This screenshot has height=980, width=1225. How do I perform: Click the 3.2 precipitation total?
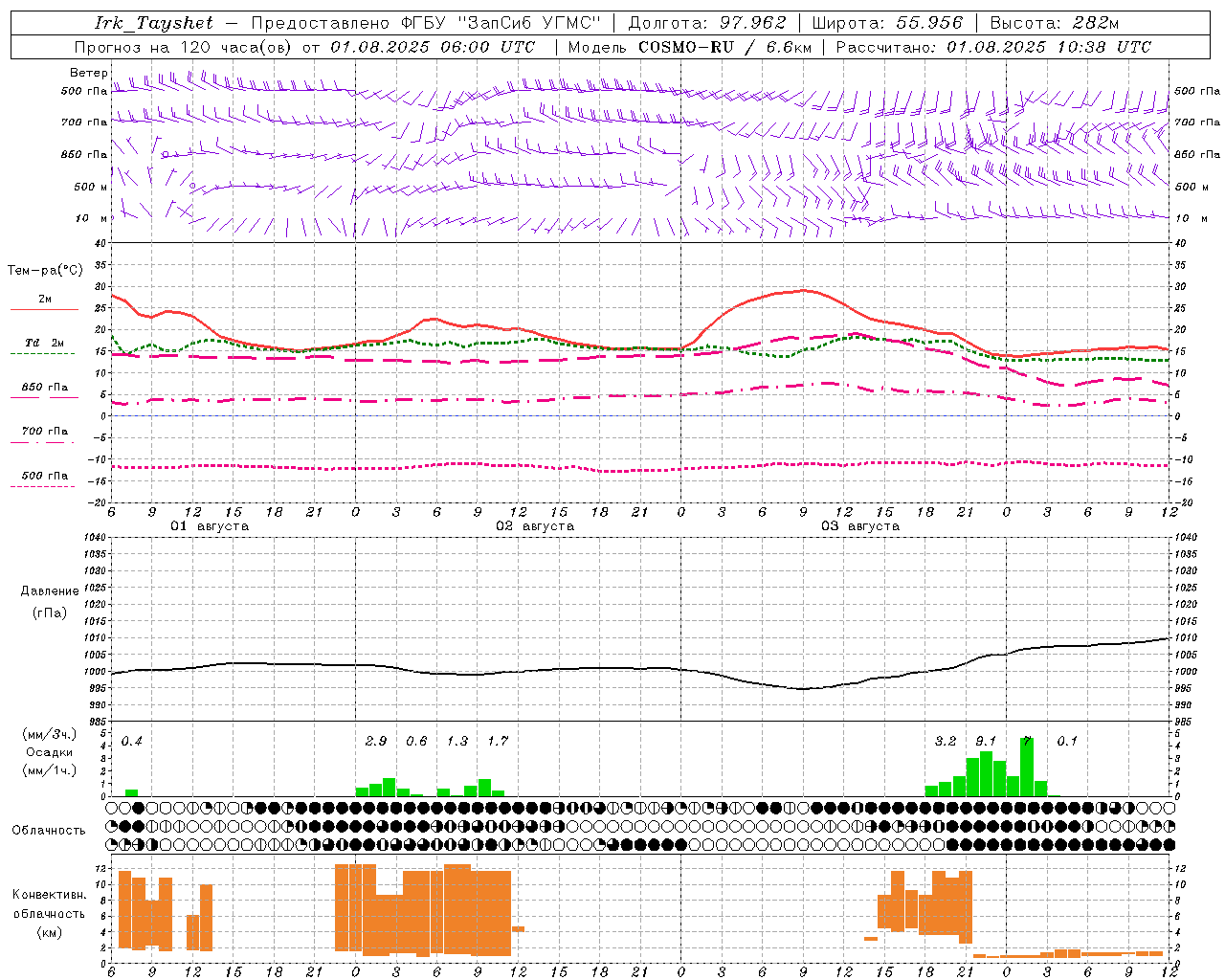(946, 741)
